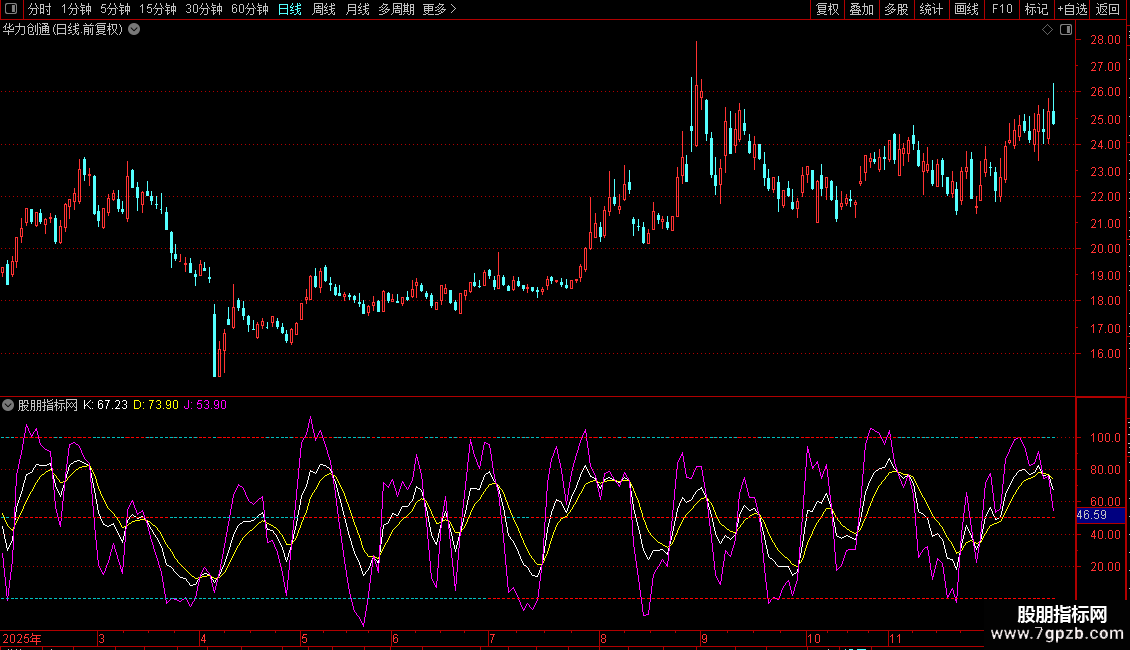Viewport: 1130px width, 650px height.
Task: Open the 画线 drawing tools
Action: click(x=966, y=9)
